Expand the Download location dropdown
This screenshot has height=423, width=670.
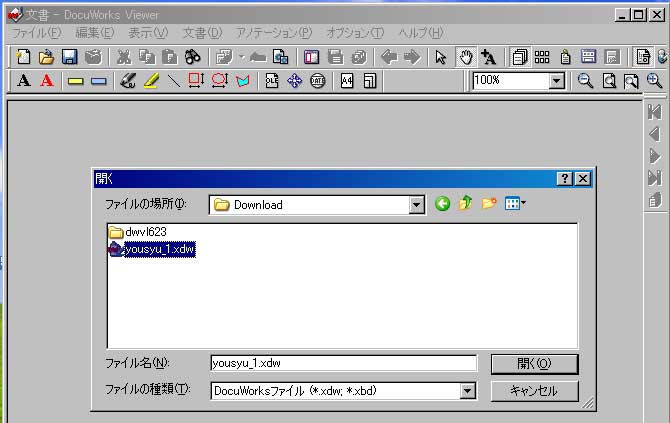[x=417, y=205]
